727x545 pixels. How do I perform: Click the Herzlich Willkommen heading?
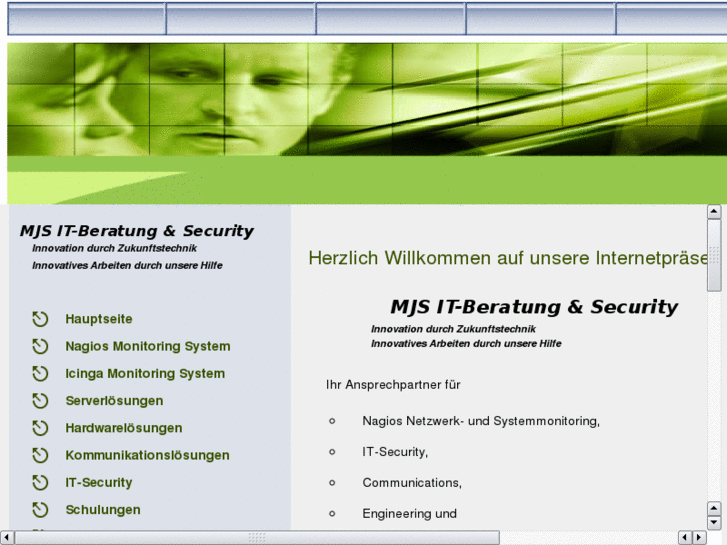pyautogui.click(x=508, y=258)
